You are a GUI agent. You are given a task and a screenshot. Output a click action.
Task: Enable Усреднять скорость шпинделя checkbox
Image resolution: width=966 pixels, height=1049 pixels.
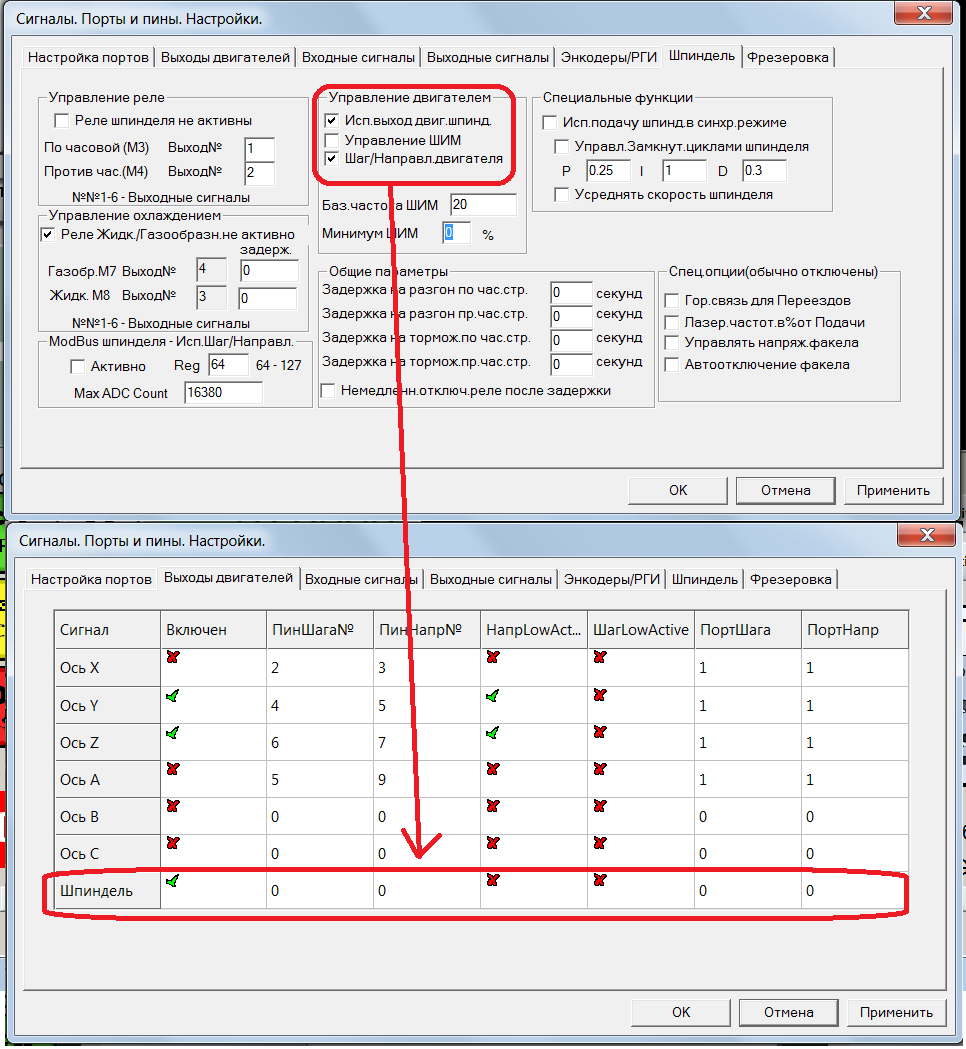pyautogui.click(x=562, y=195)
